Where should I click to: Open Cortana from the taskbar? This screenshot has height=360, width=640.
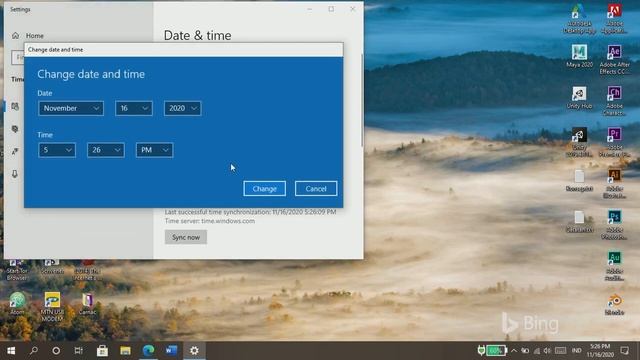(x=56, y=351)
